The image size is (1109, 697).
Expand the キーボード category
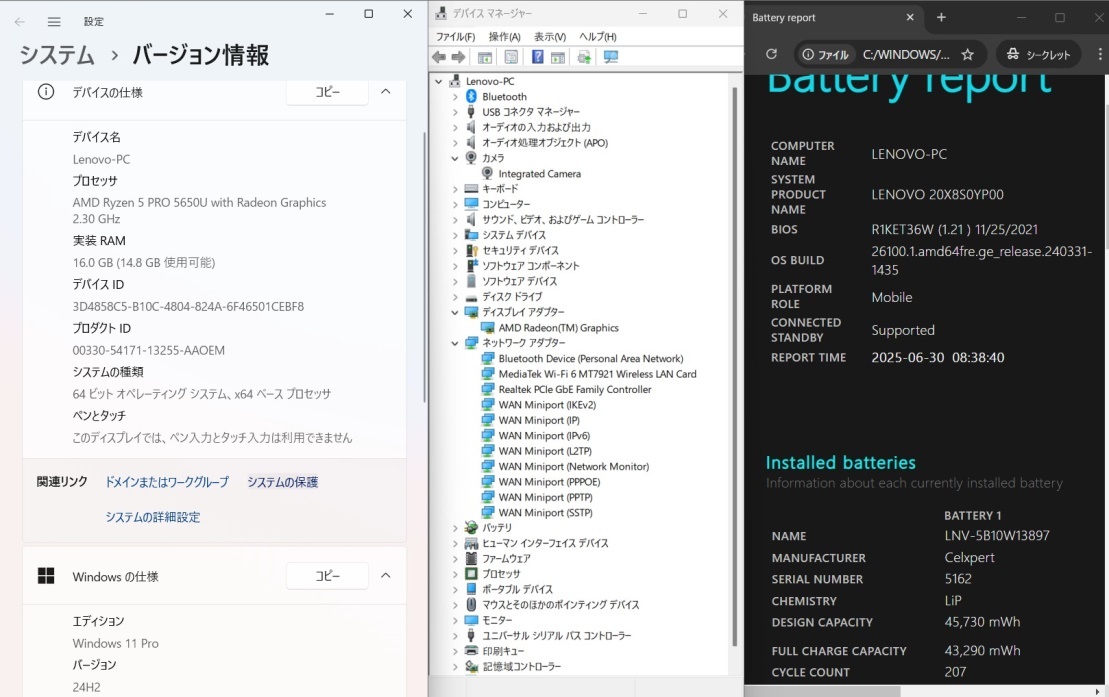455,189
